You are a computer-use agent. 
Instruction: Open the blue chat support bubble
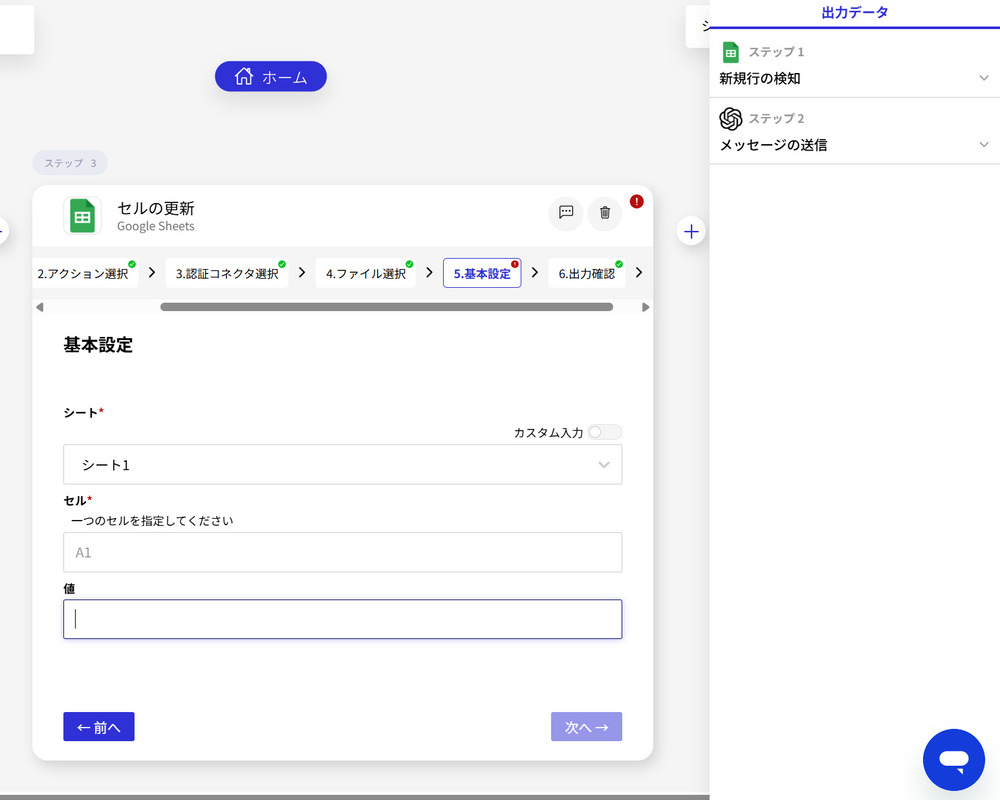point(953,760)
